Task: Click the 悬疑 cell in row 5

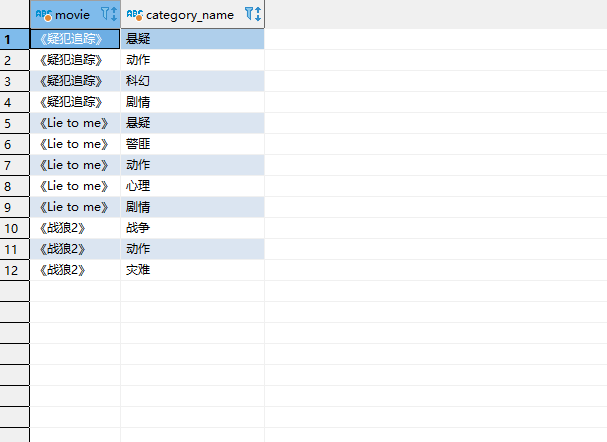Action: pyautogui.click(x=192, y=123)
